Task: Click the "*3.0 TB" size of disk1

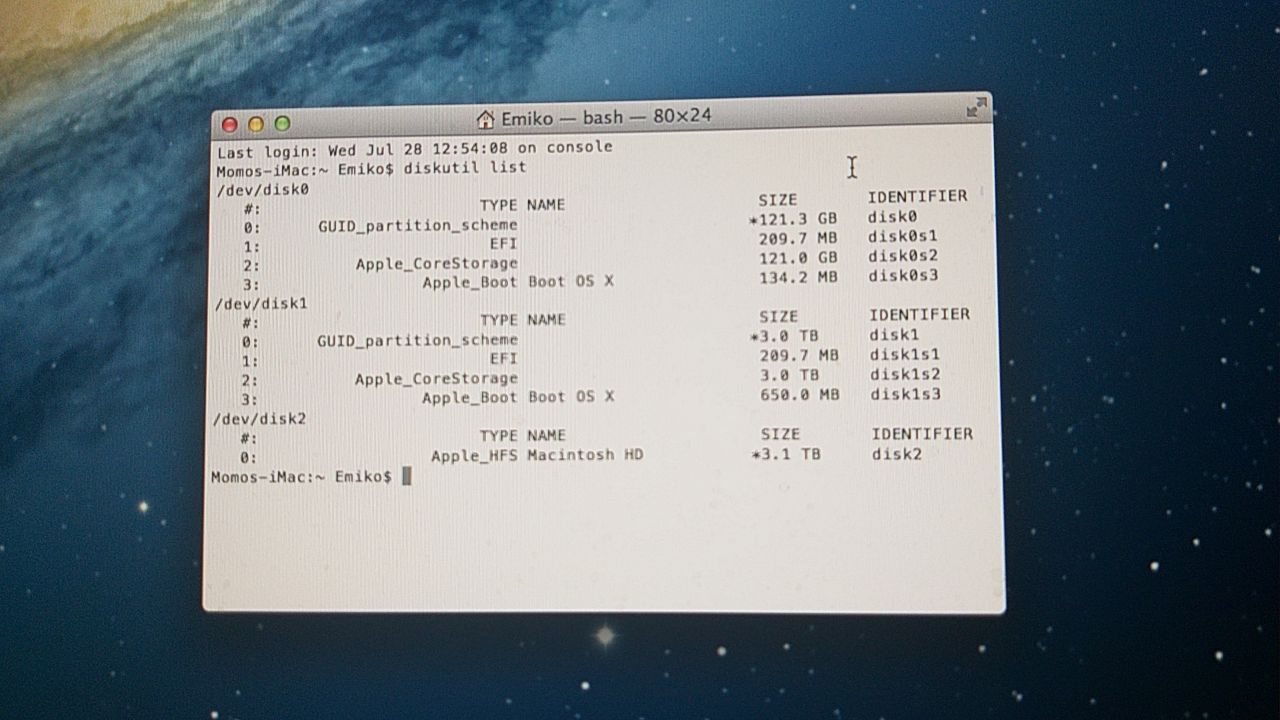Action: tap(784, 336)
